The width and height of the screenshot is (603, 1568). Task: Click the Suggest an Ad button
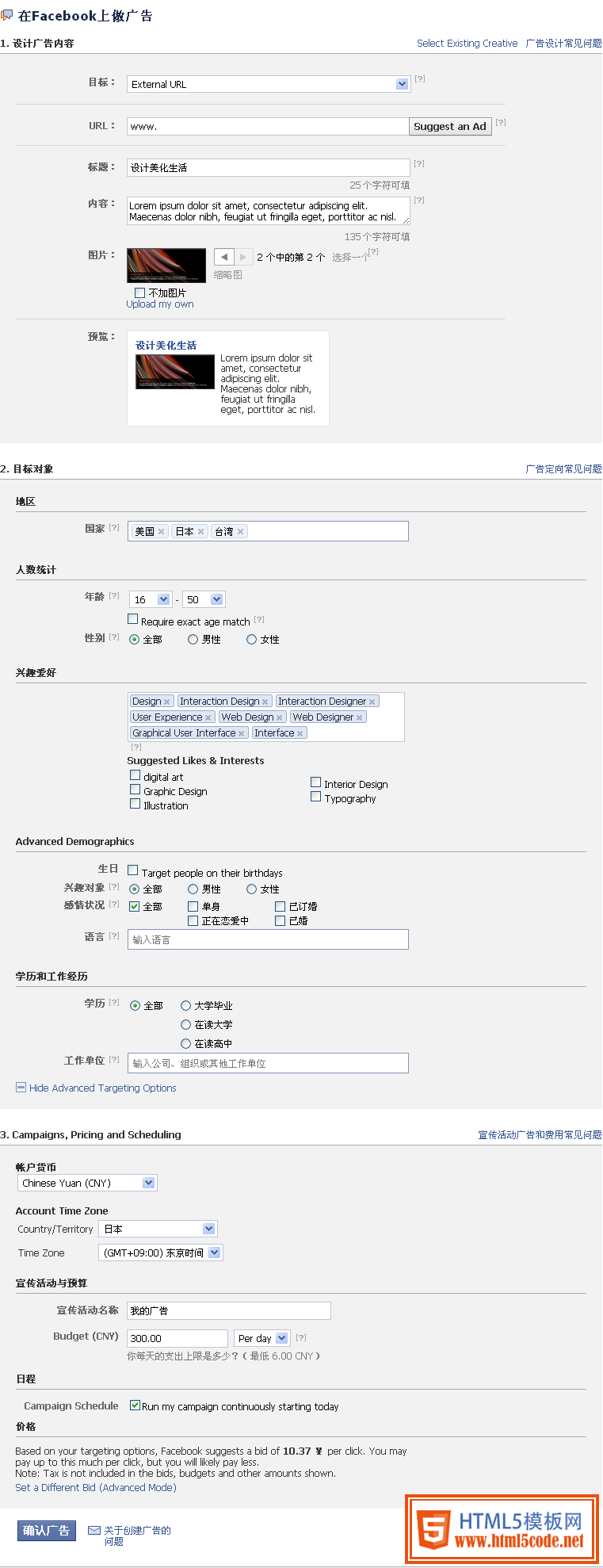(x=450, y=126)
